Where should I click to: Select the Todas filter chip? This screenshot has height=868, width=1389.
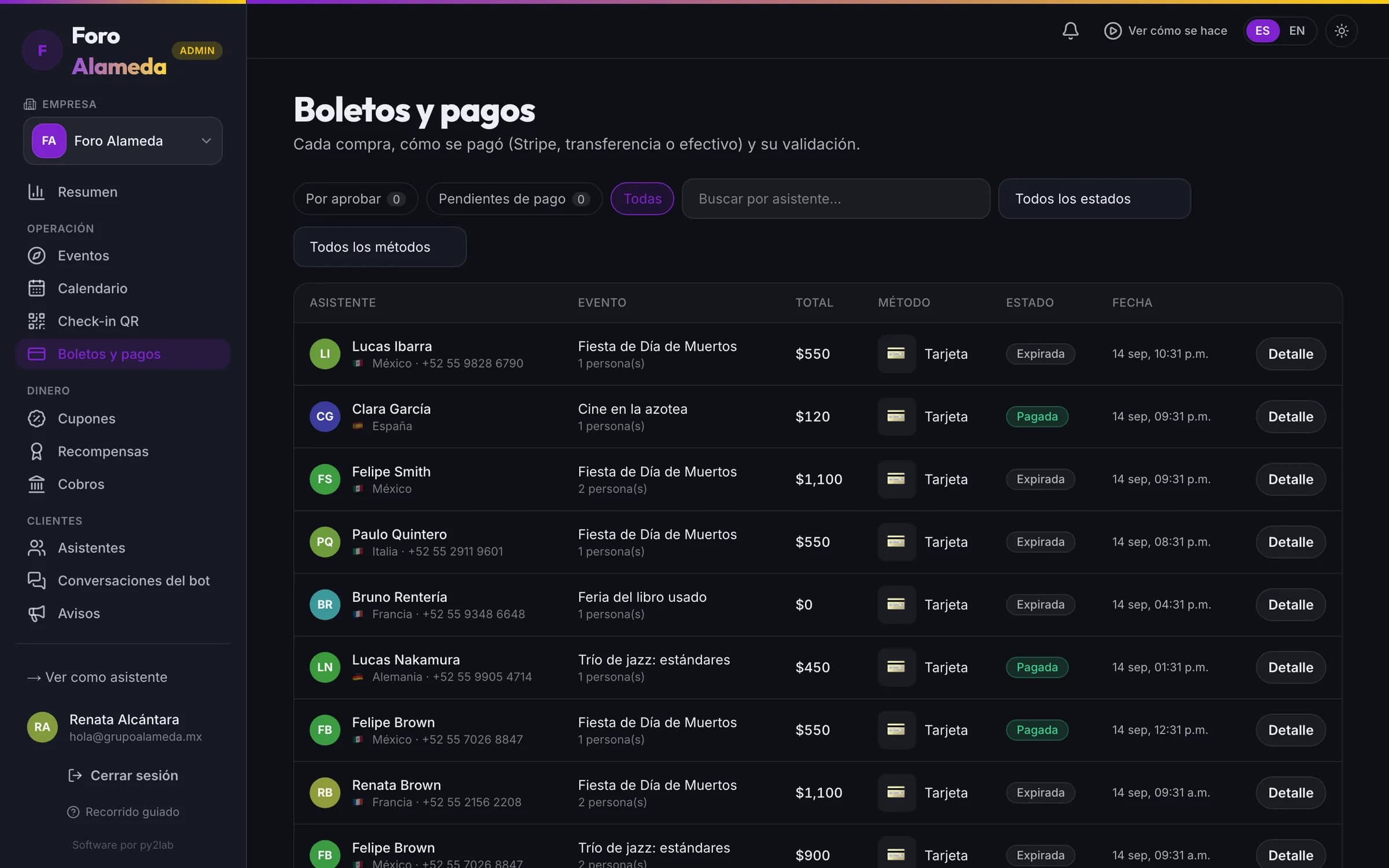pyautogui.click(x=642, y=199)
